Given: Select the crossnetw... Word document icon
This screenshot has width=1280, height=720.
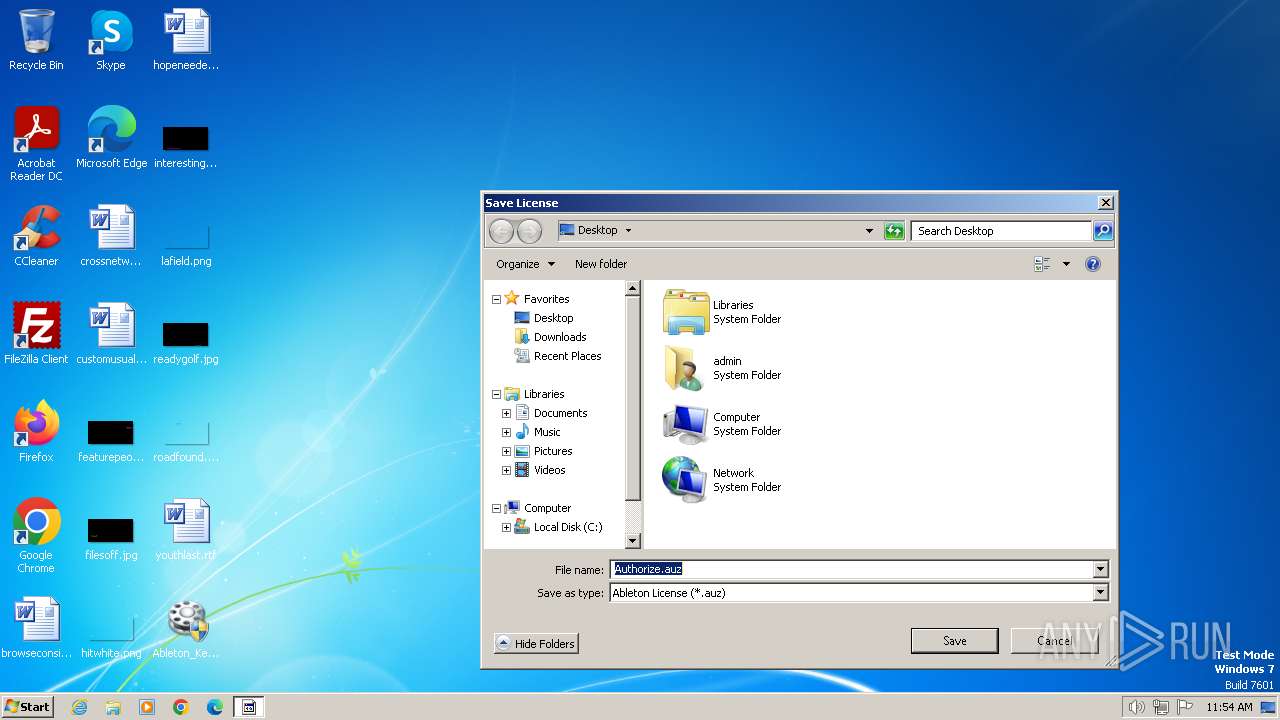Looking at the screenshot, I should 111,236.
